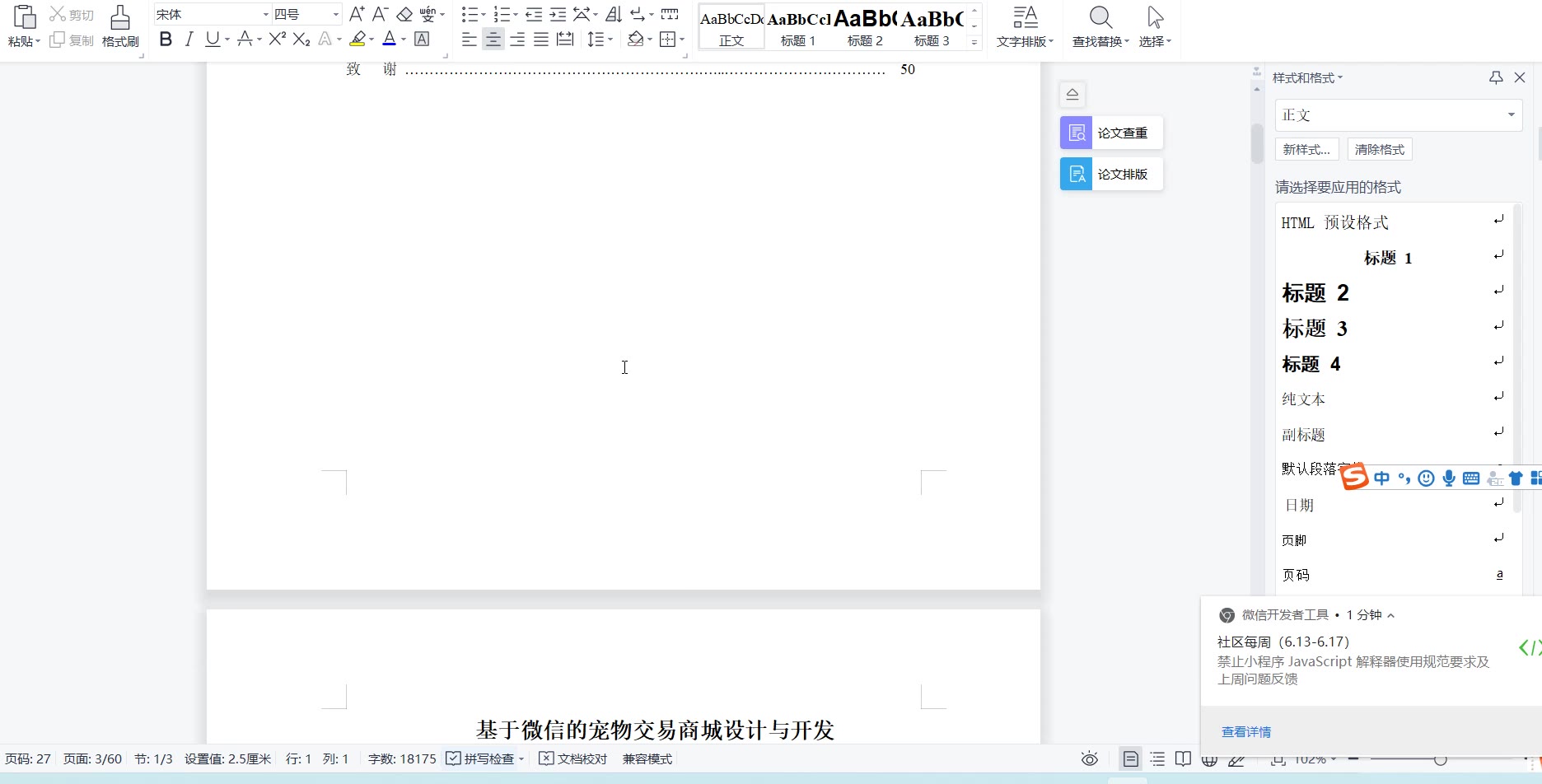Click the zoom slider handle
Screen dimensions: 1542x784
(1440, 759)
